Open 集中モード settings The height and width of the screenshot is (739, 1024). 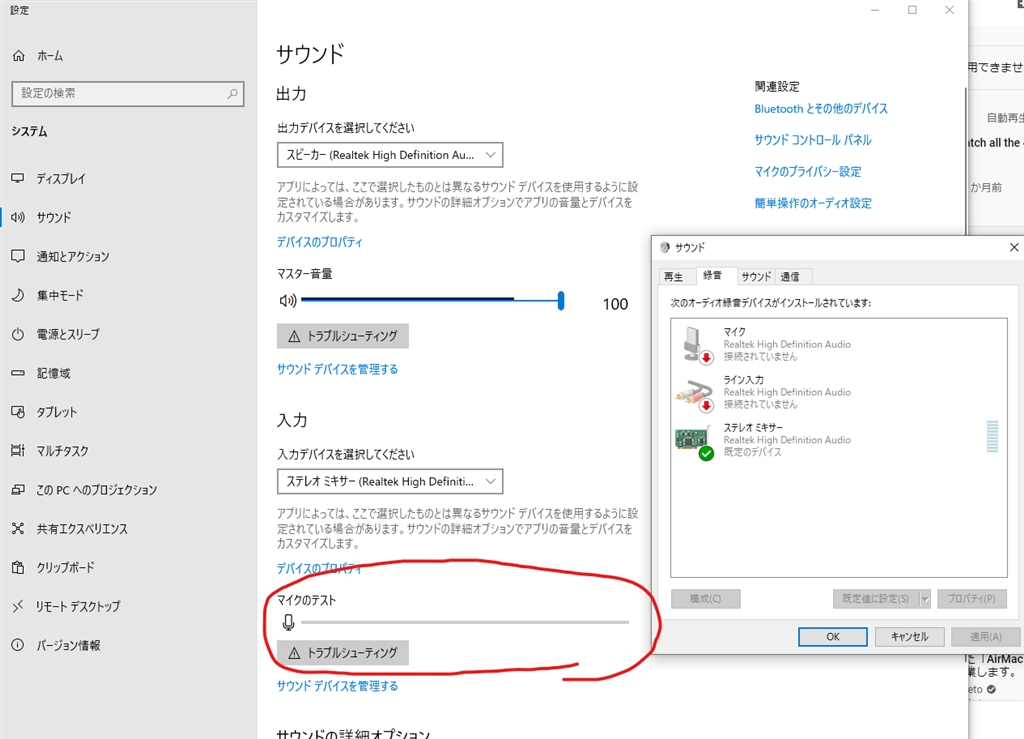tap(48, 295)
